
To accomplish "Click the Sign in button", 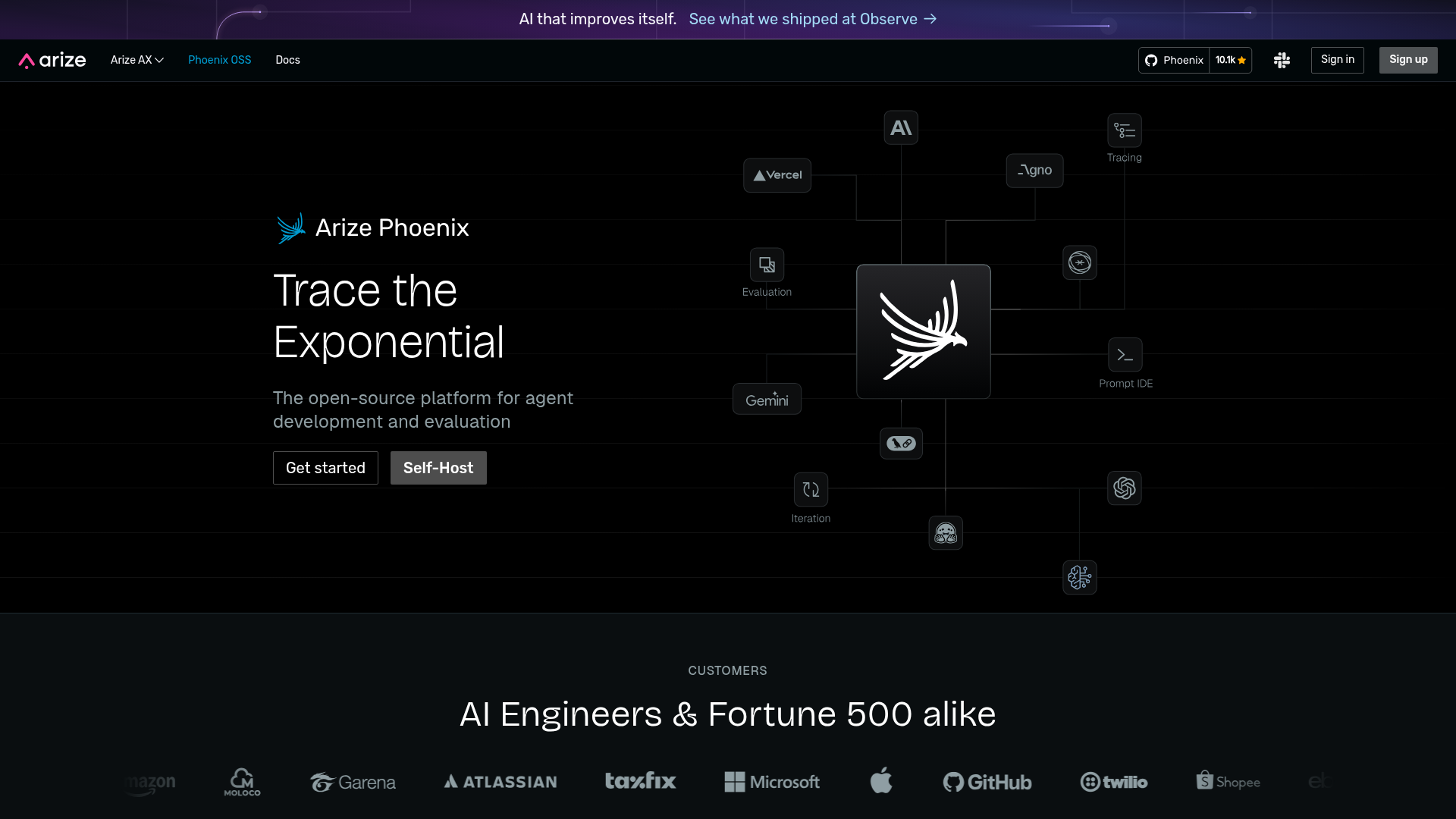I will tap(1337, 60).
